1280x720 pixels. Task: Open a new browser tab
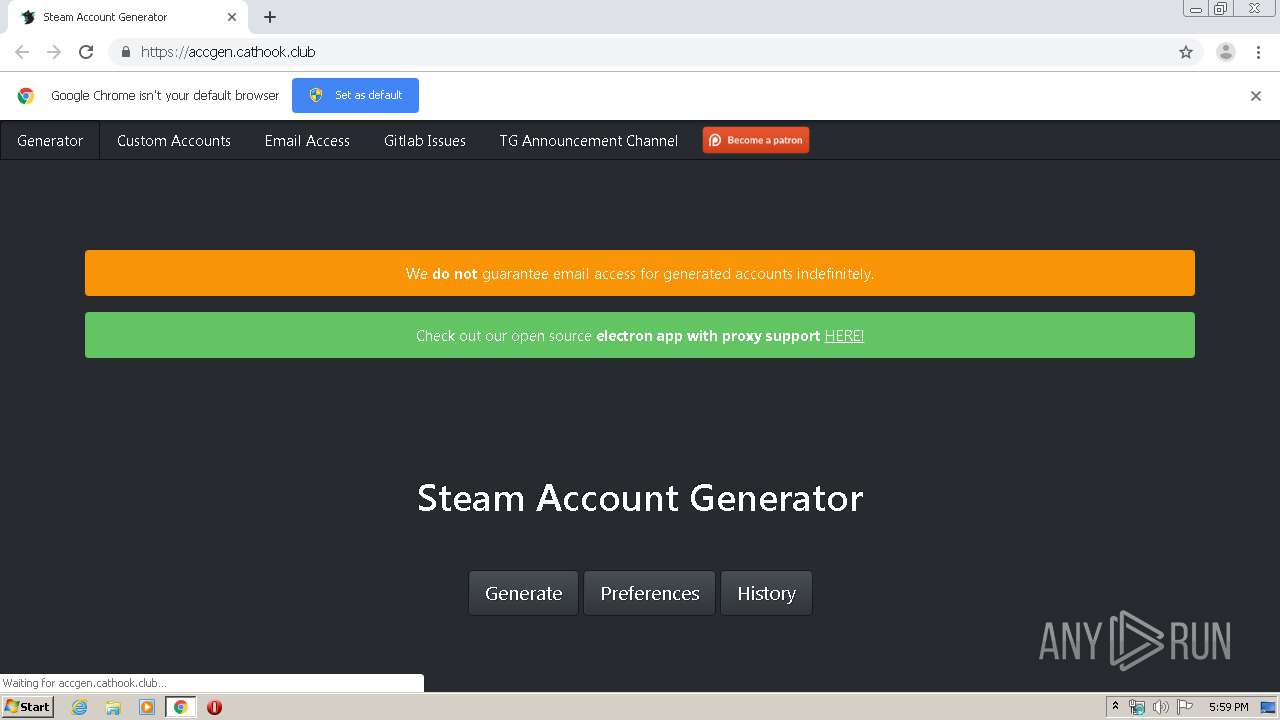(x=270, y=17)
